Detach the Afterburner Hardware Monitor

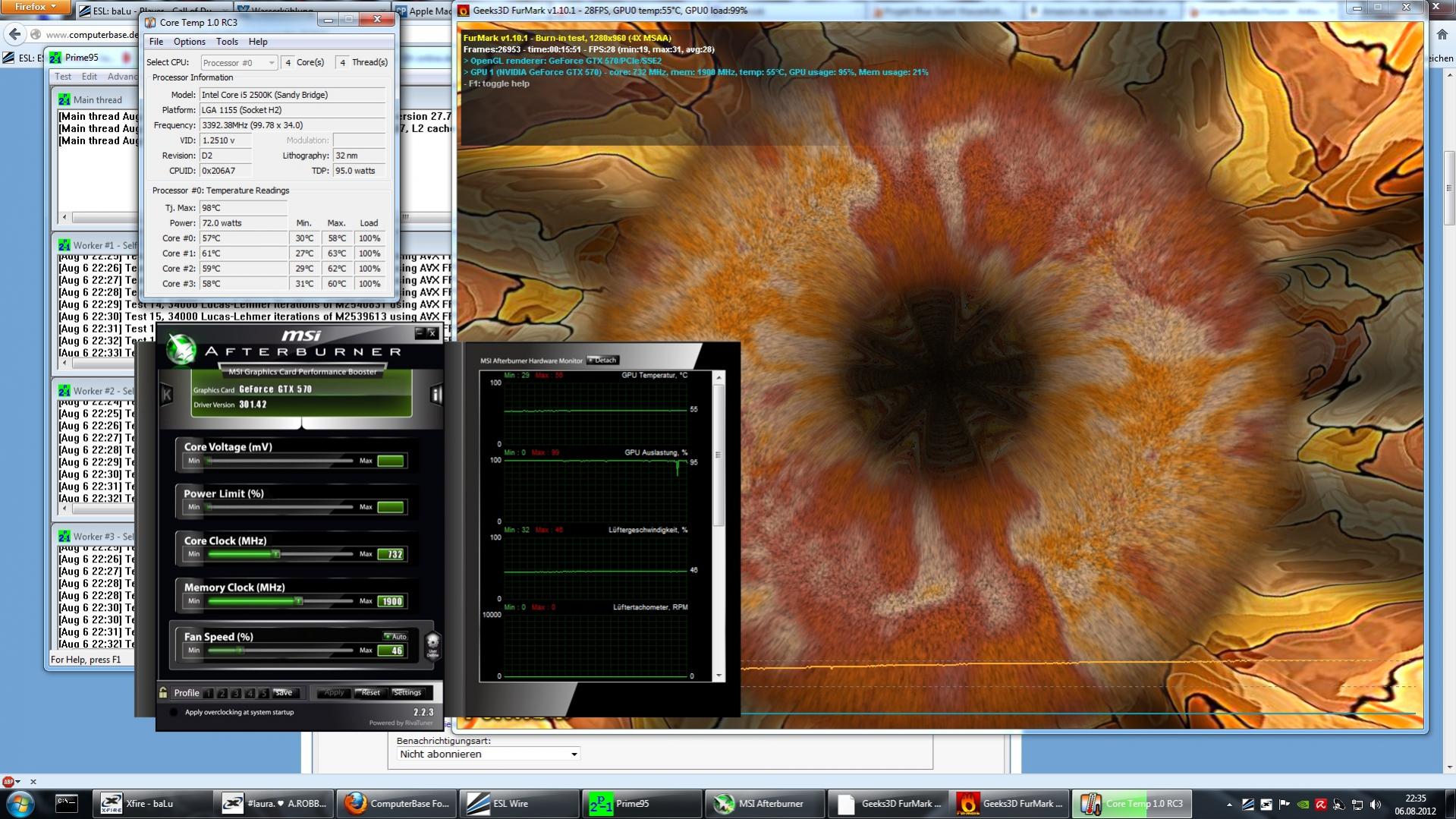click(x=603, y=361)
